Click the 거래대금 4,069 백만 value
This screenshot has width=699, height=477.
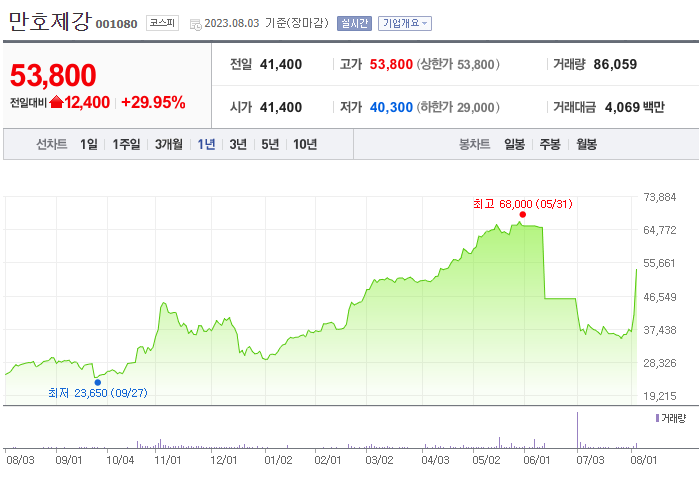(x=634, y=107)
